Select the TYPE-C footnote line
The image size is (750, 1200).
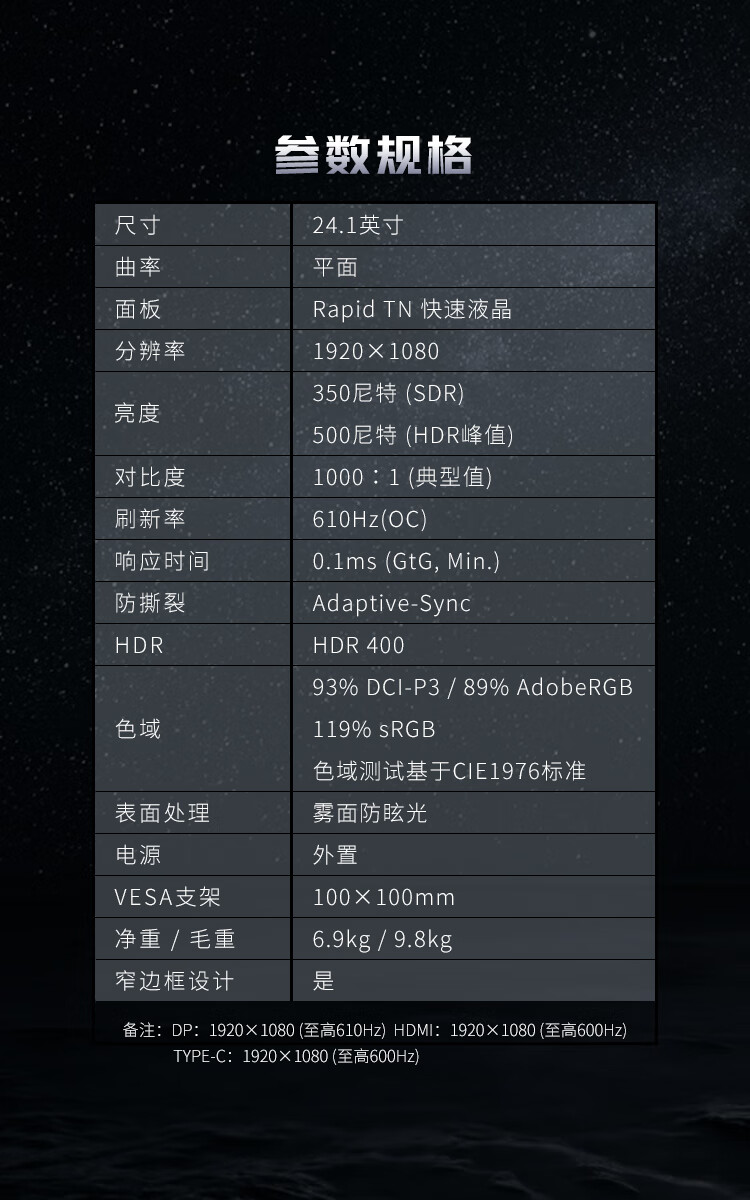pyautogui.click(x=296, y=1057)
